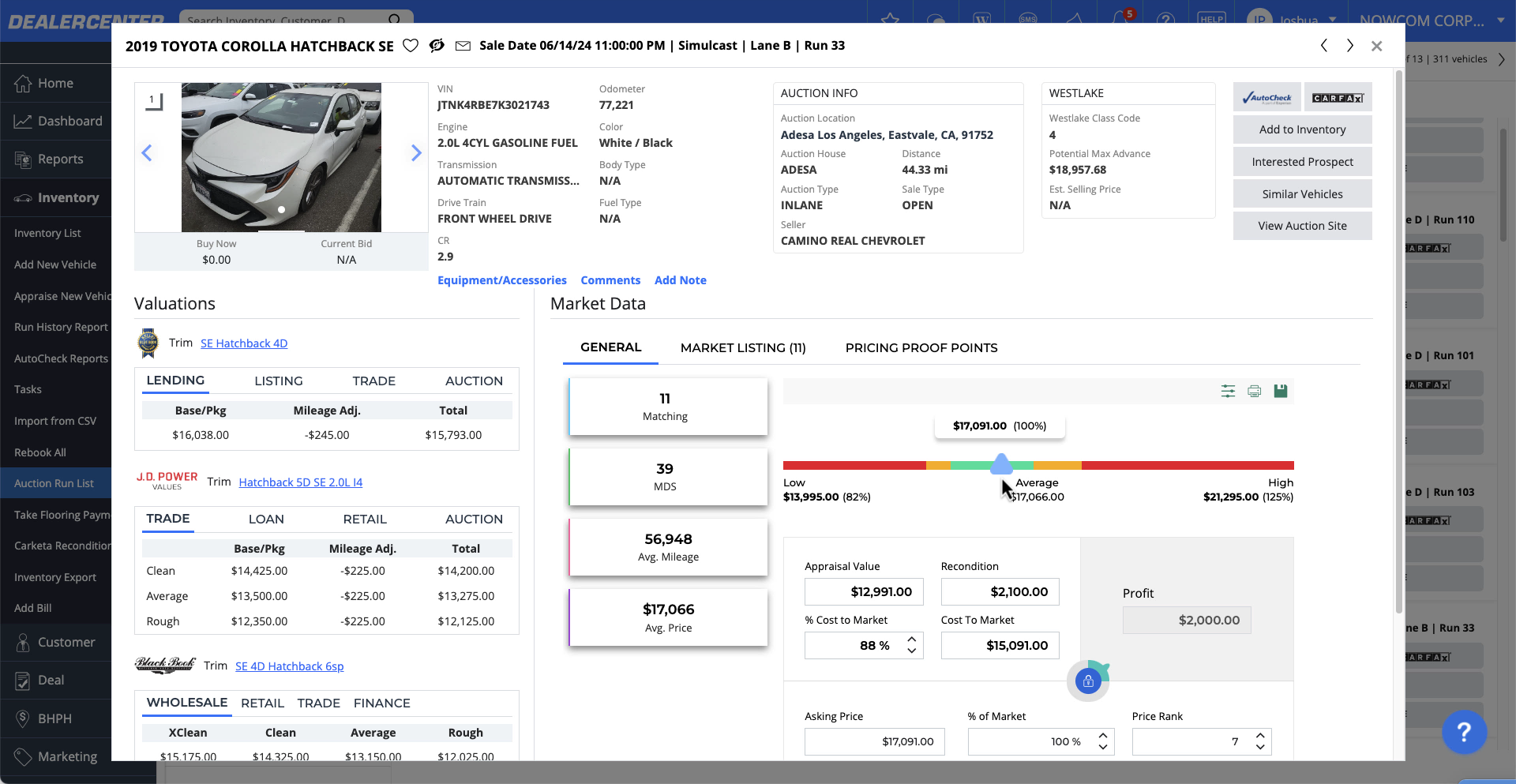Open Pricing Proof Points tab

click(921, 347)
